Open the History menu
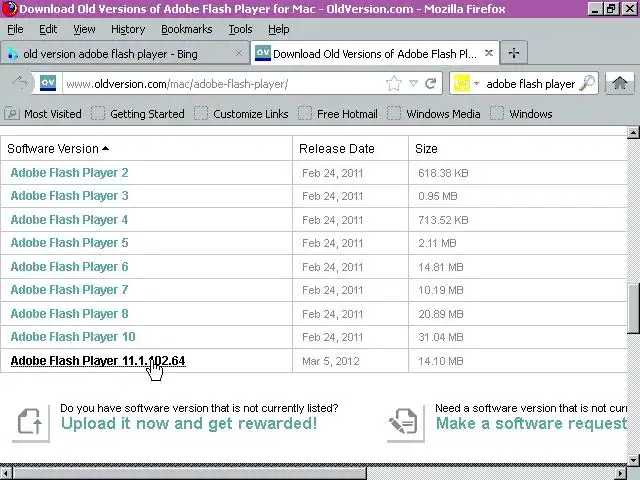Image resolution: width=640 pixels, height=480 pixels. pyautogui.click(x=128, y=29)
